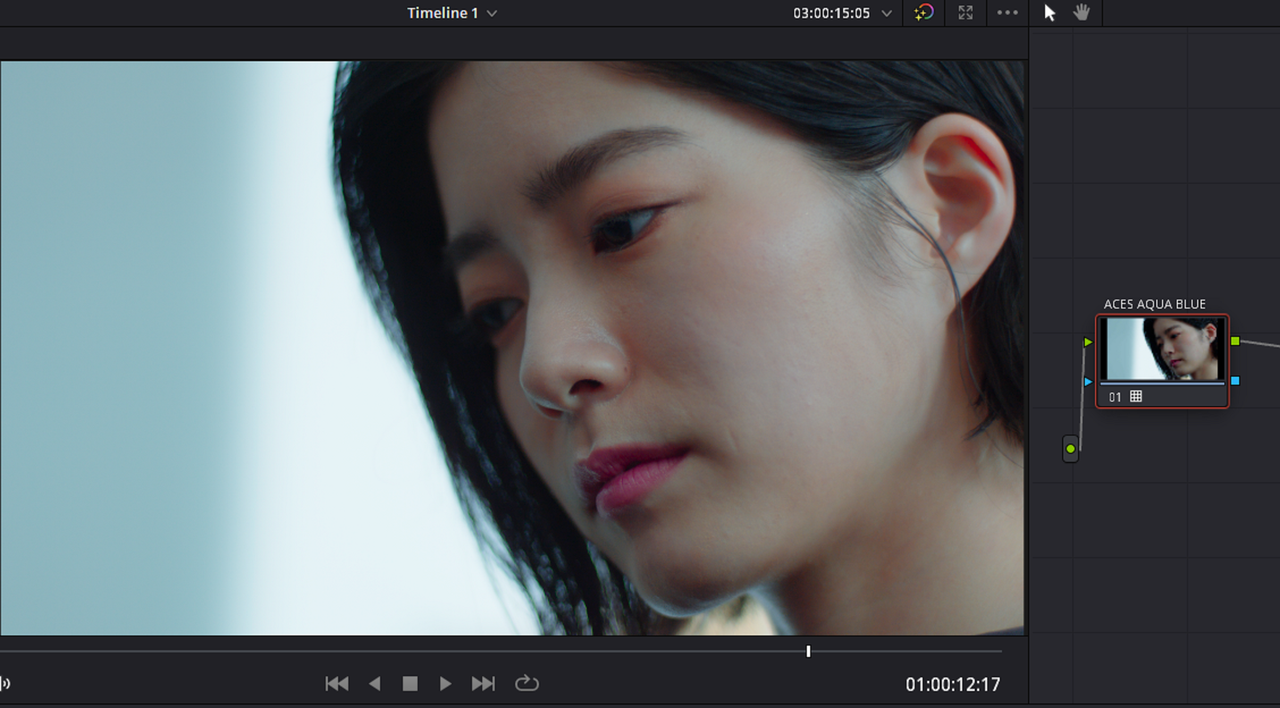1280x708 pixels.
Task: Play the clip forward
Action: click(x=446, y=683)
